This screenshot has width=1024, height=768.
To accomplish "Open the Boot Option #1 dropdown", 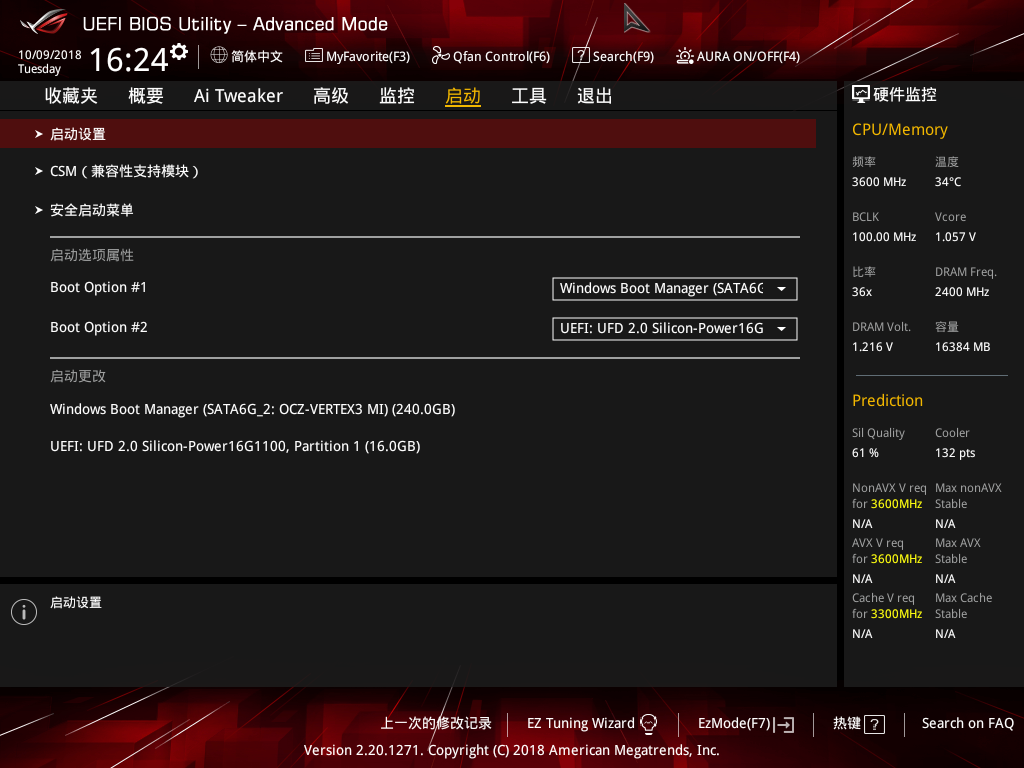I will 674,289.
